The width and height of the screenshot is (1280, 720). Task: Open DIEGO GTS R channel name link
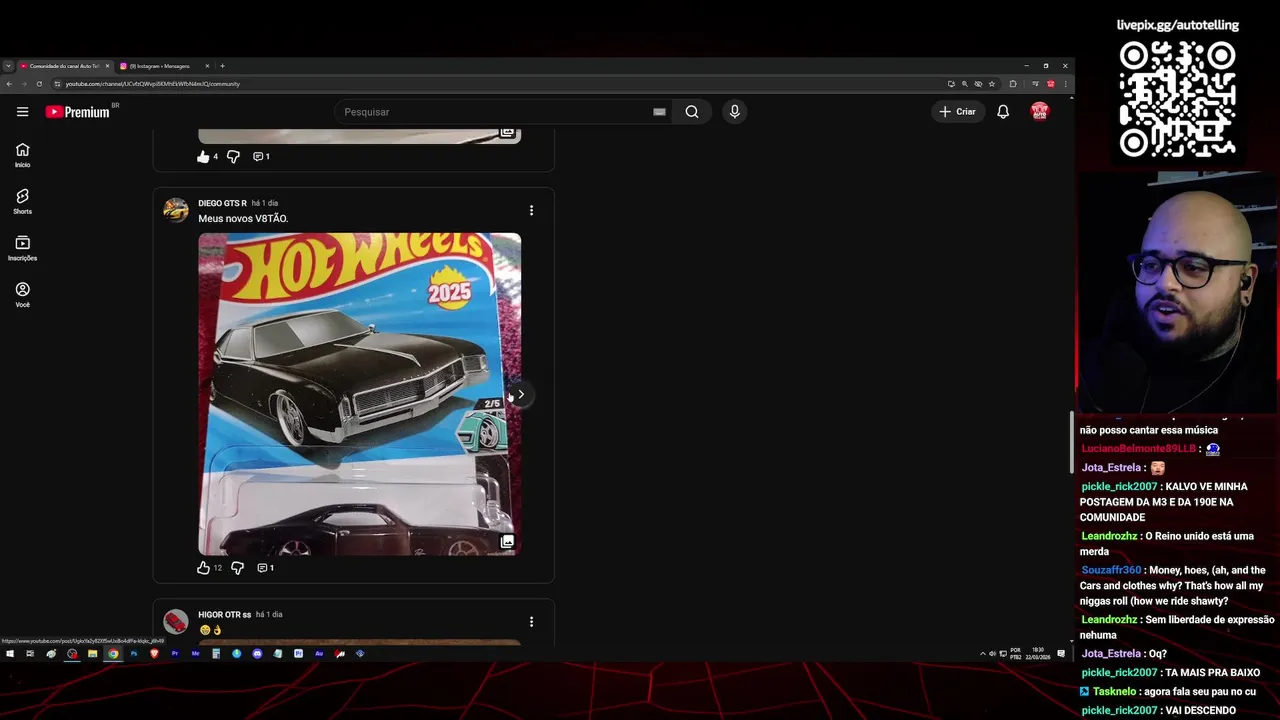pyautogui.click(x=222, y=203)
